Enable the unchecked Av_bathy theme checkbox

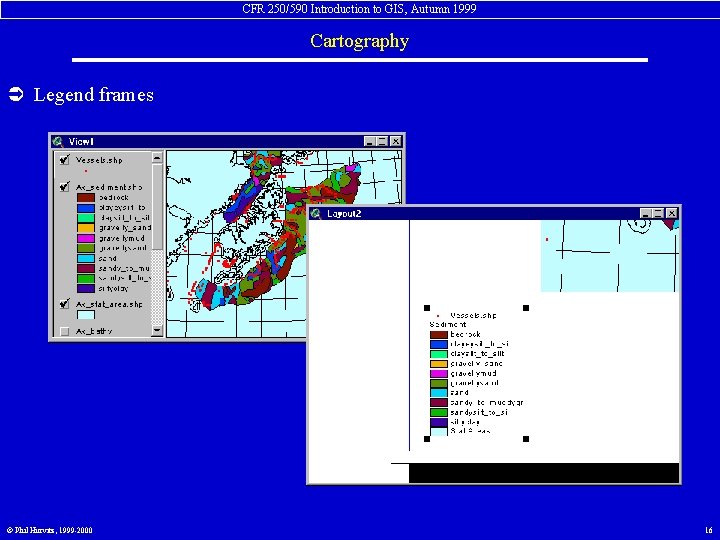click(64, 331)
